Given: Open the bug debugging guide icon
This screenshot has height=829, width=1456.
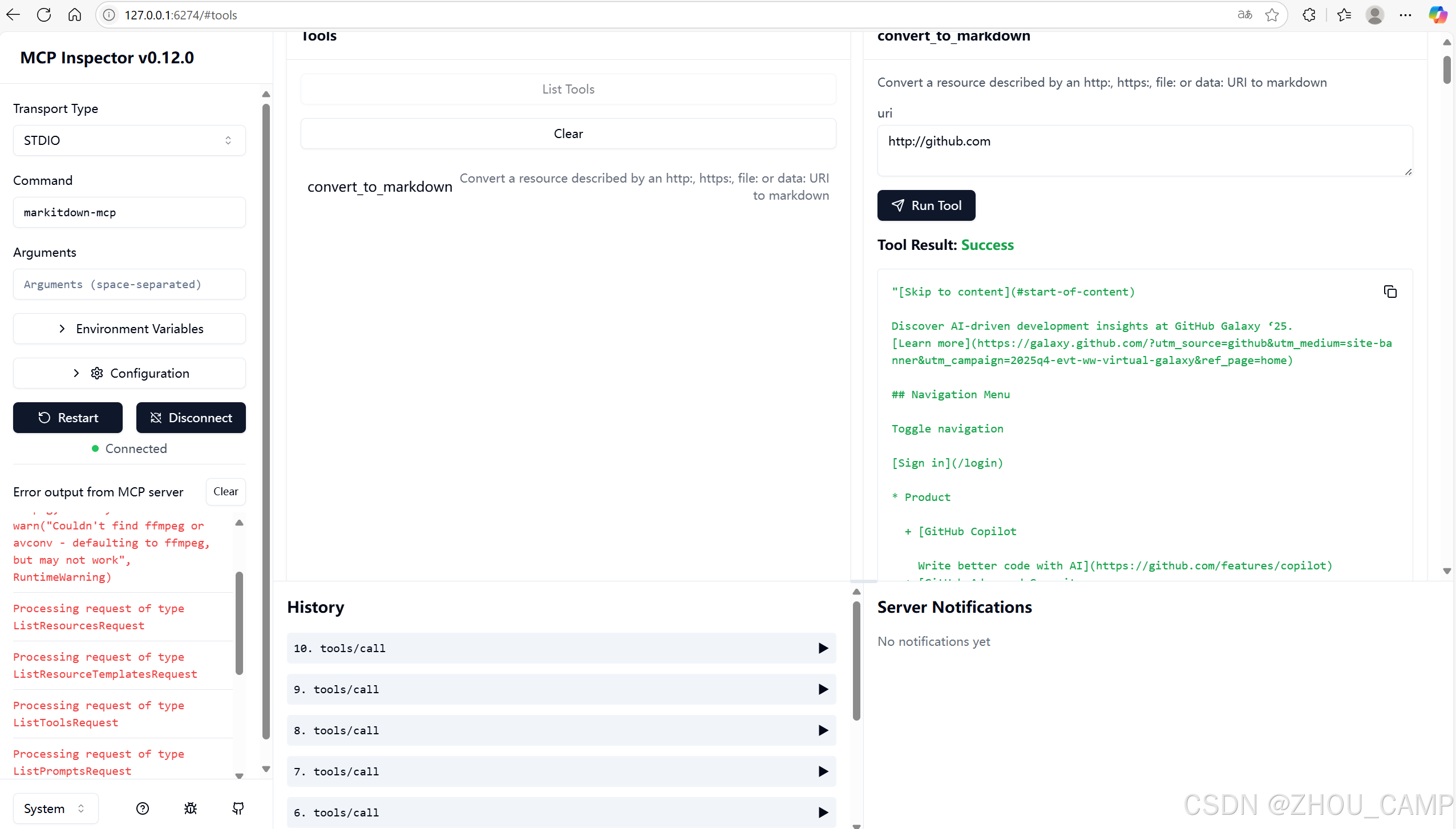Looking at the screenshot, I should click(191, 808).
